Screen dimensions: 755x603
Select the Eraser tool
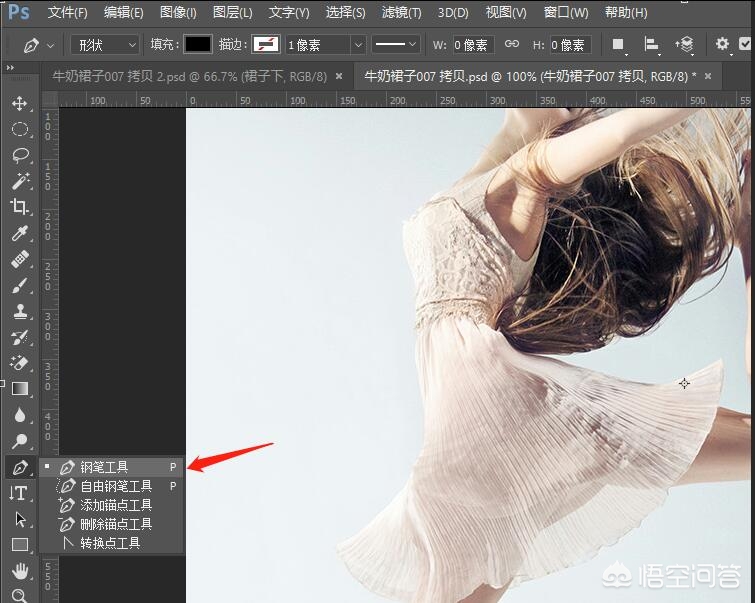click(19, 363)
